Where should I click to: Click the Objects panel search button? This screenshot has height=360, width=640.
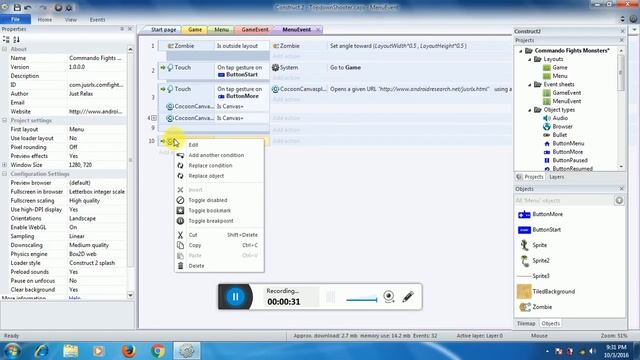tap(619, 200)
